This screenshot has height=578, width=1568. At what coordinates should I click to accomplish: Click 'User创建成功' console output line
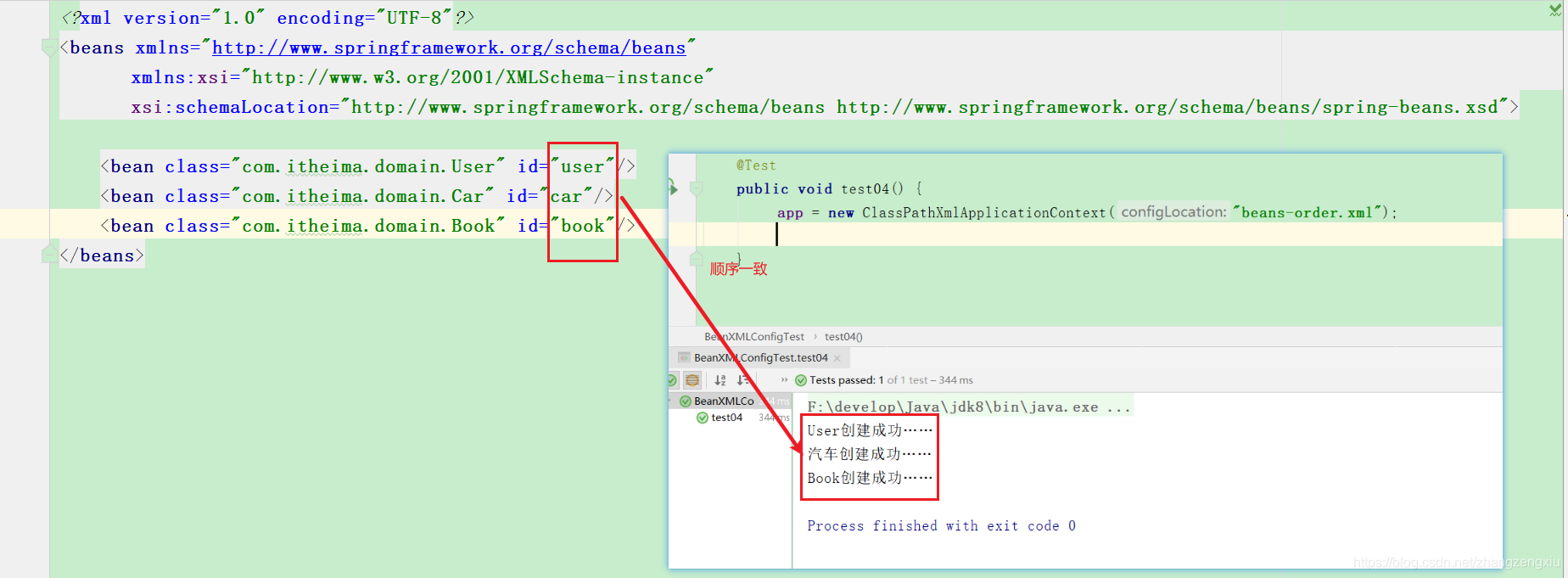tap(870, 430)
